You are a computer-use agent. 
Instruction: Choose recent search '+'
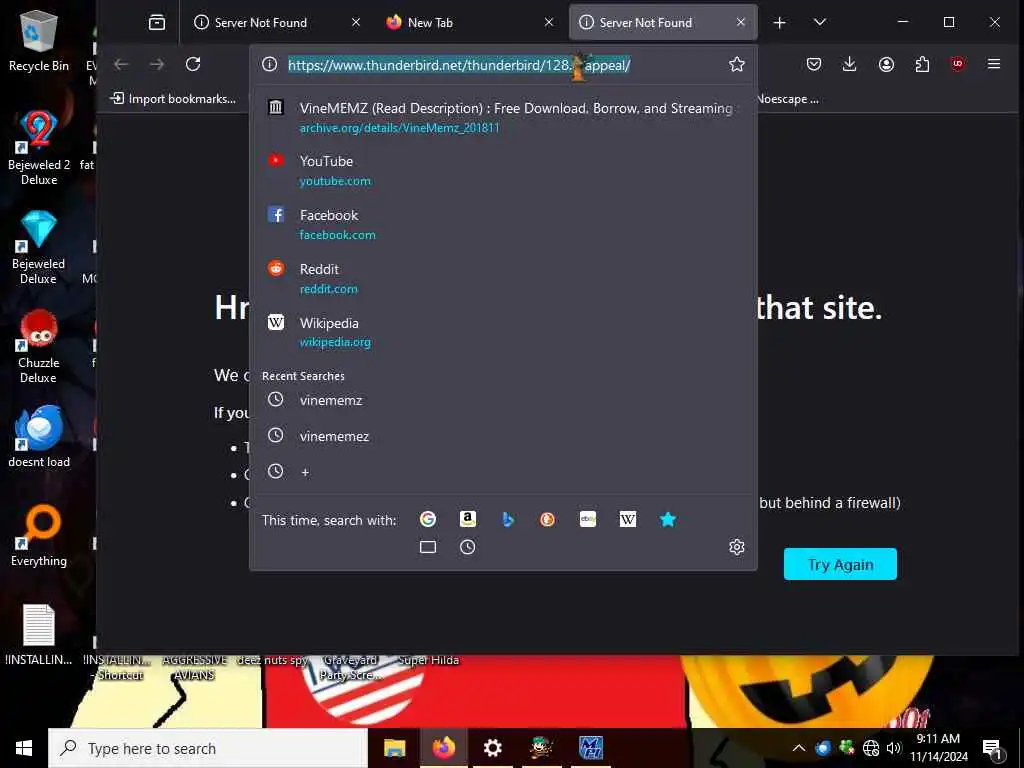pyautogui.click(x=503, y=472)
